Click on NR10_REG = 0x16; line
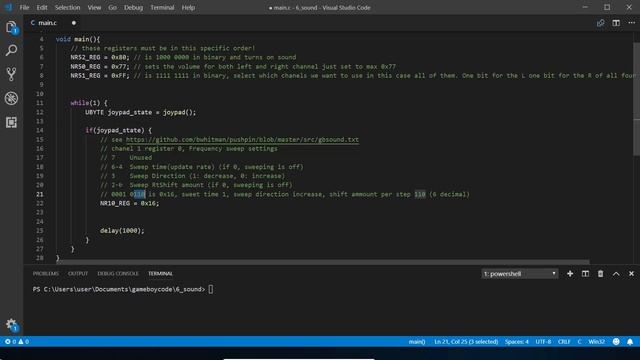This screenshot has height=360, width=640. click(x=130, y=203)
